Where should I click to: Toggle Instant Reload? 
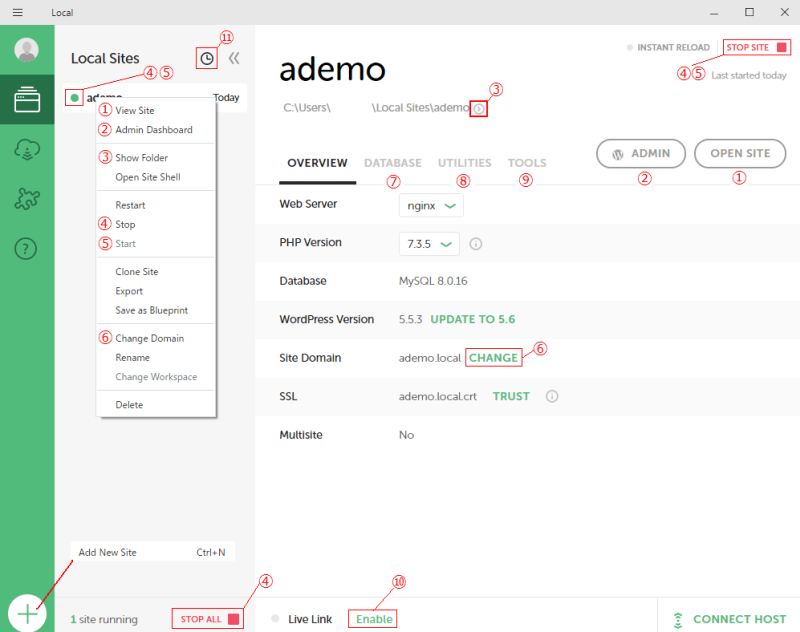point(668,47)
